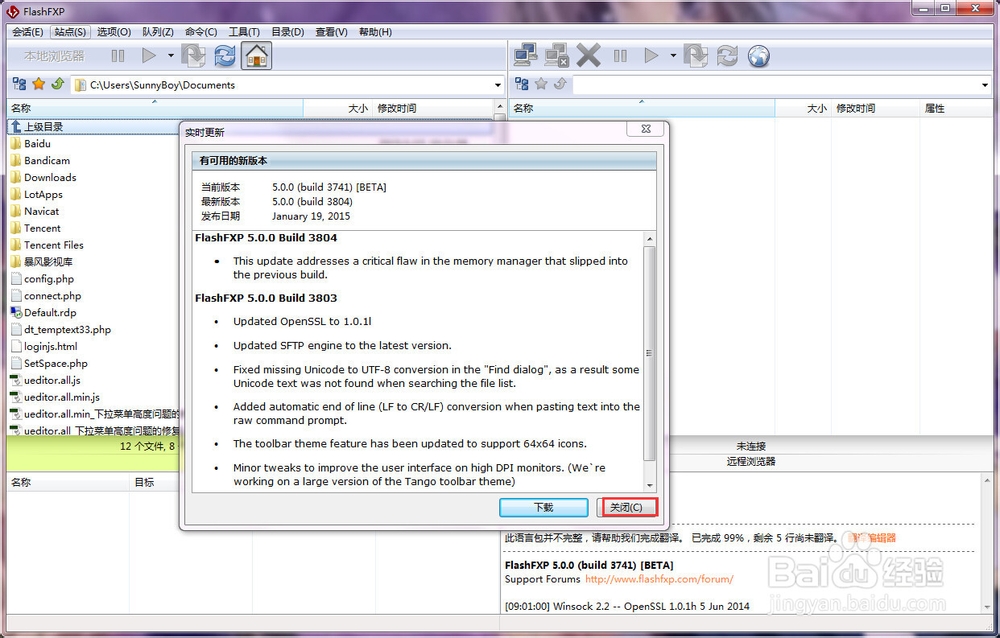Select the Bandicam folder
Screen dimensions: 1000x638
(x=47, y=161)
